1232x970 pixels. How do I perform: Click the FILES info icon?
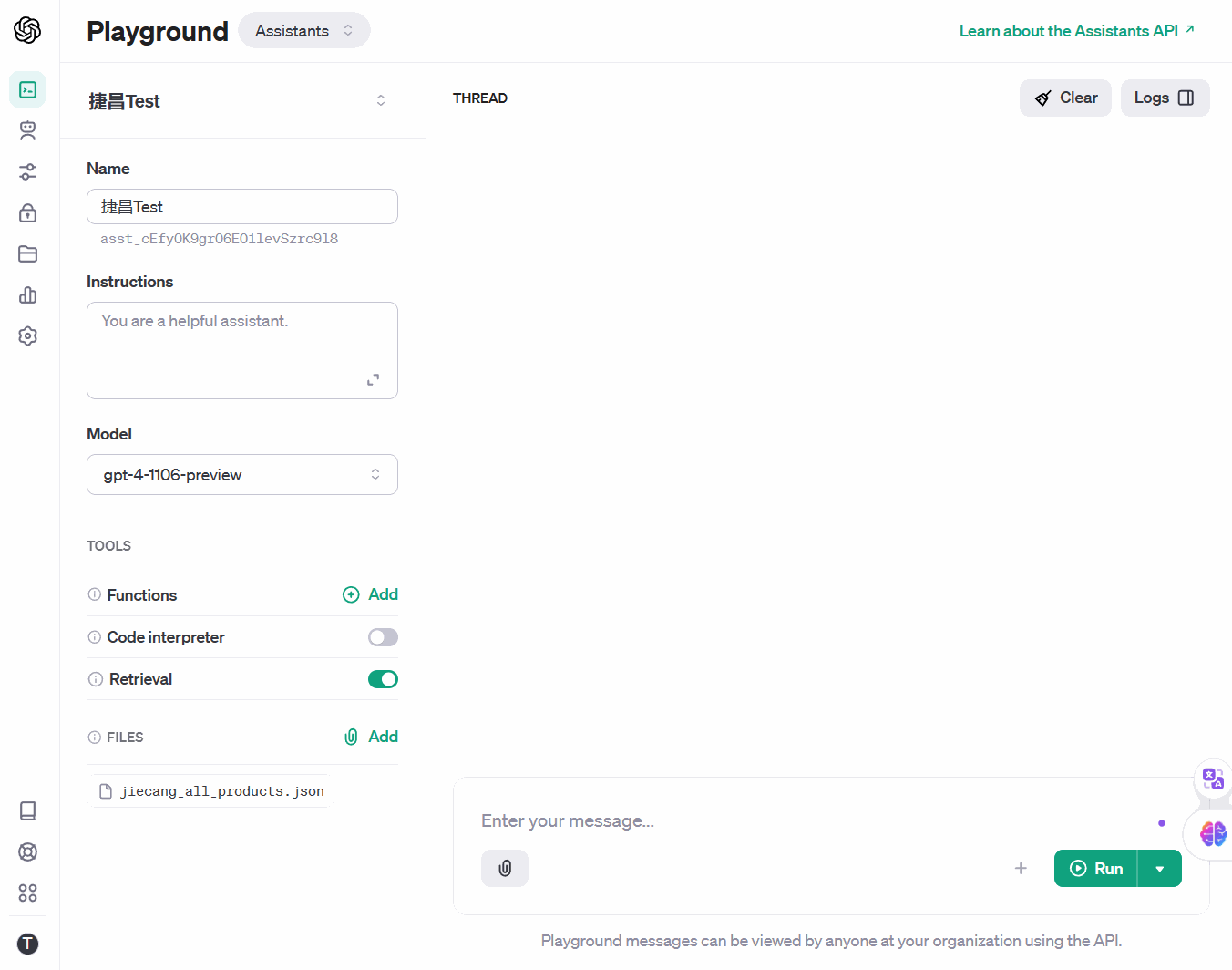[94, 737]
